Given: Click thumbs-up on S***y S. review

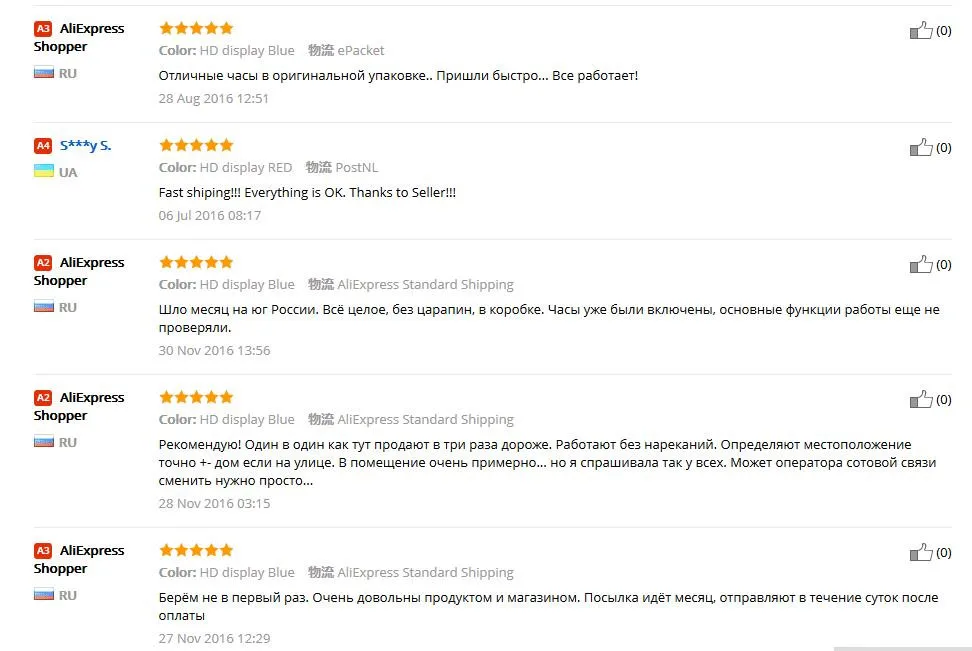Looking at the screenshot, I should pos(921,148).
